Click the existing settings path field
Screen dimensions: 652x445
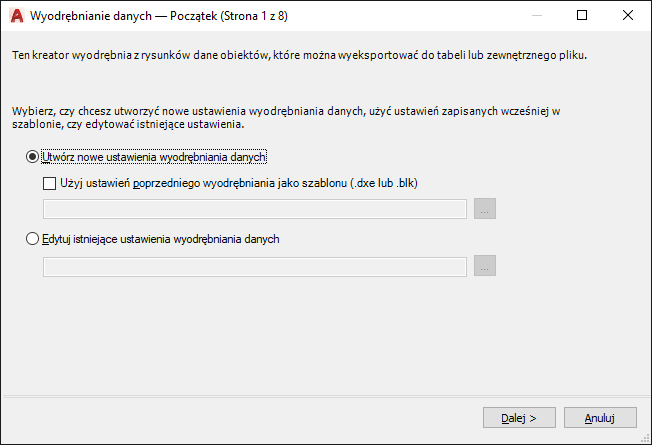click(x=255, y=266)
